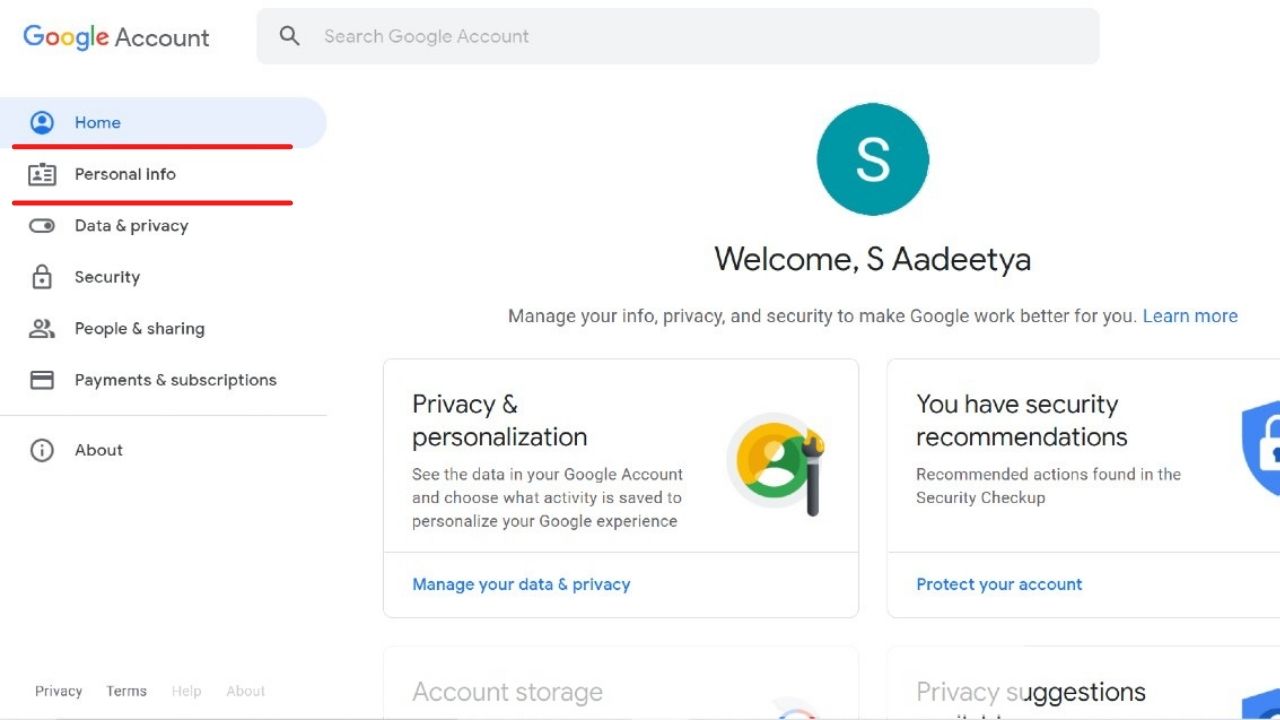Open the Terms footer link
Image resolution: width=1280 pixels, height=720 pixels.
127,691
